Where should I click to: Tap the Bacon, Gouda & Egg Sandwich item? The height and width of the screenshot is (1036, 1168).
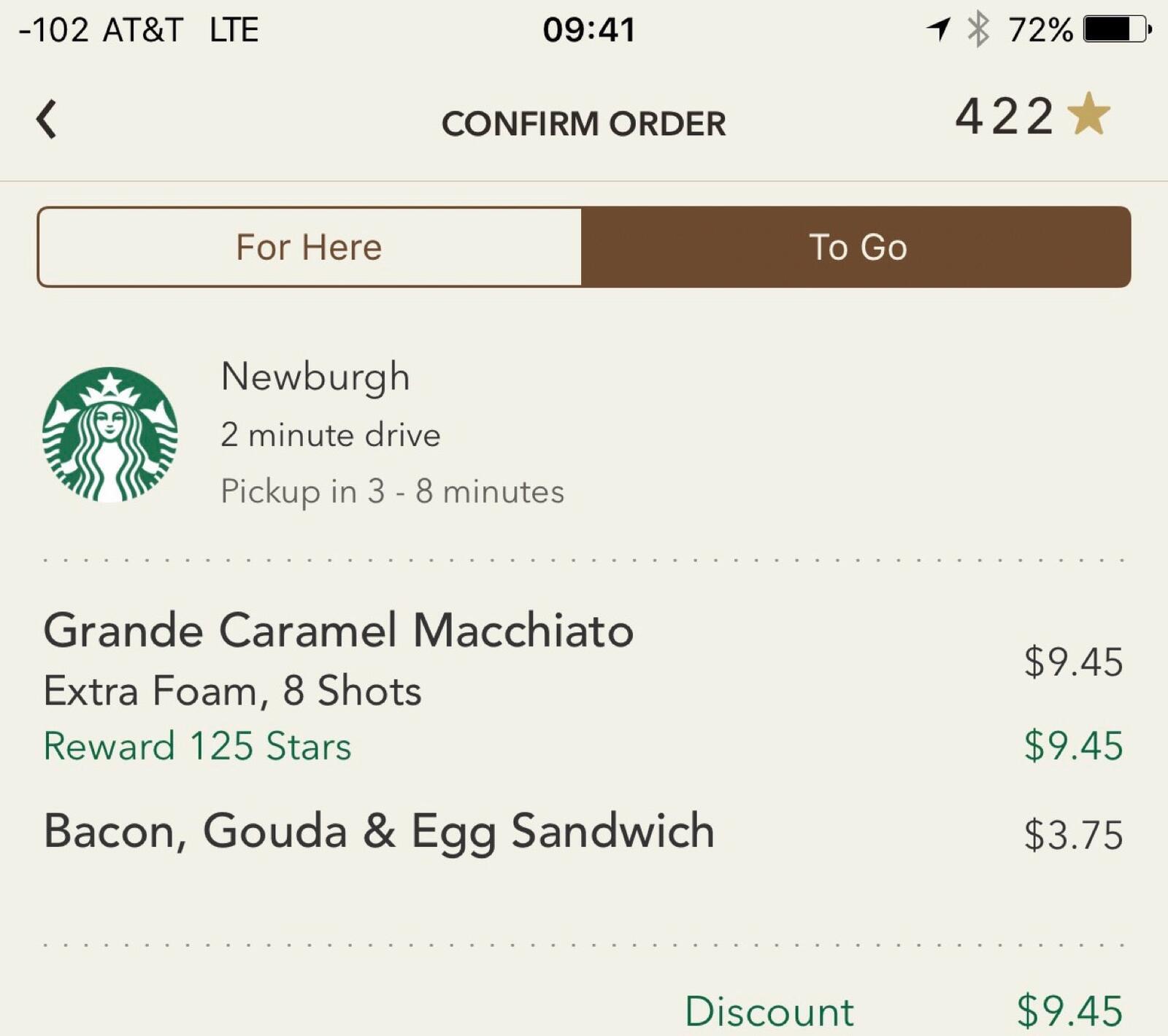pyautogui.click(x=379, y=831)
